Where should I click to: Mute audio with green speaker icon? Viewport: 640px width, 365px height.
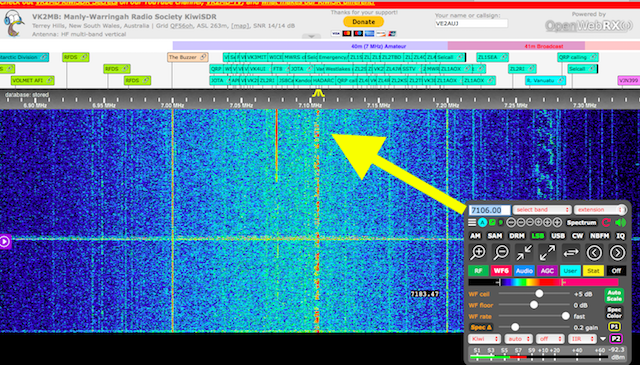point(620,223)
